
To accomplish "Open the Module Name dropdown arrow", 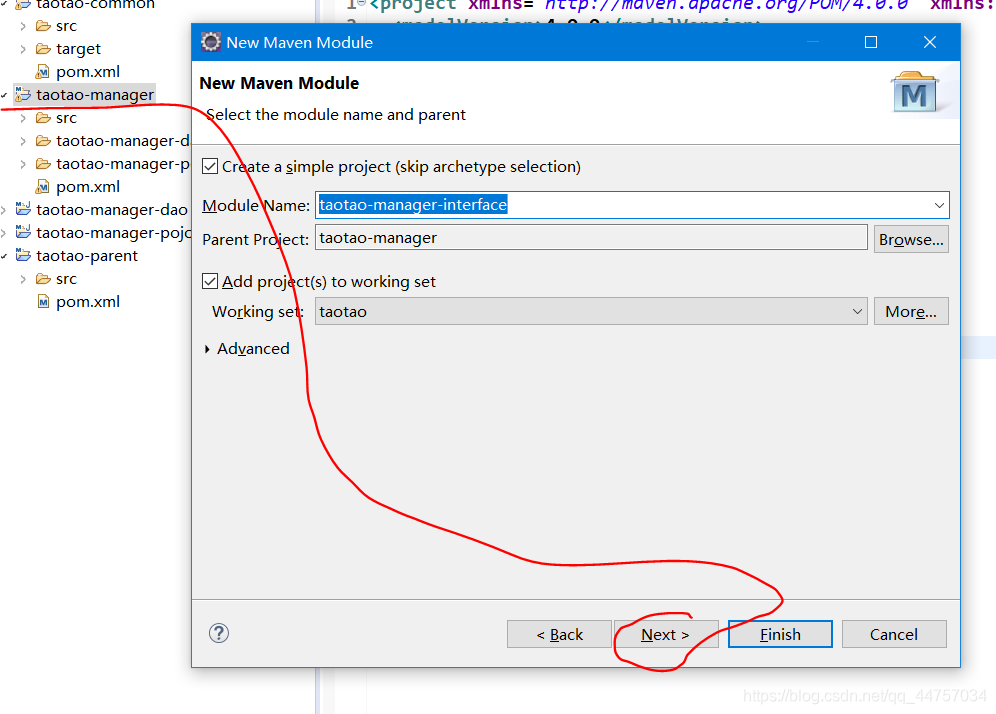I will click(939, 205).
